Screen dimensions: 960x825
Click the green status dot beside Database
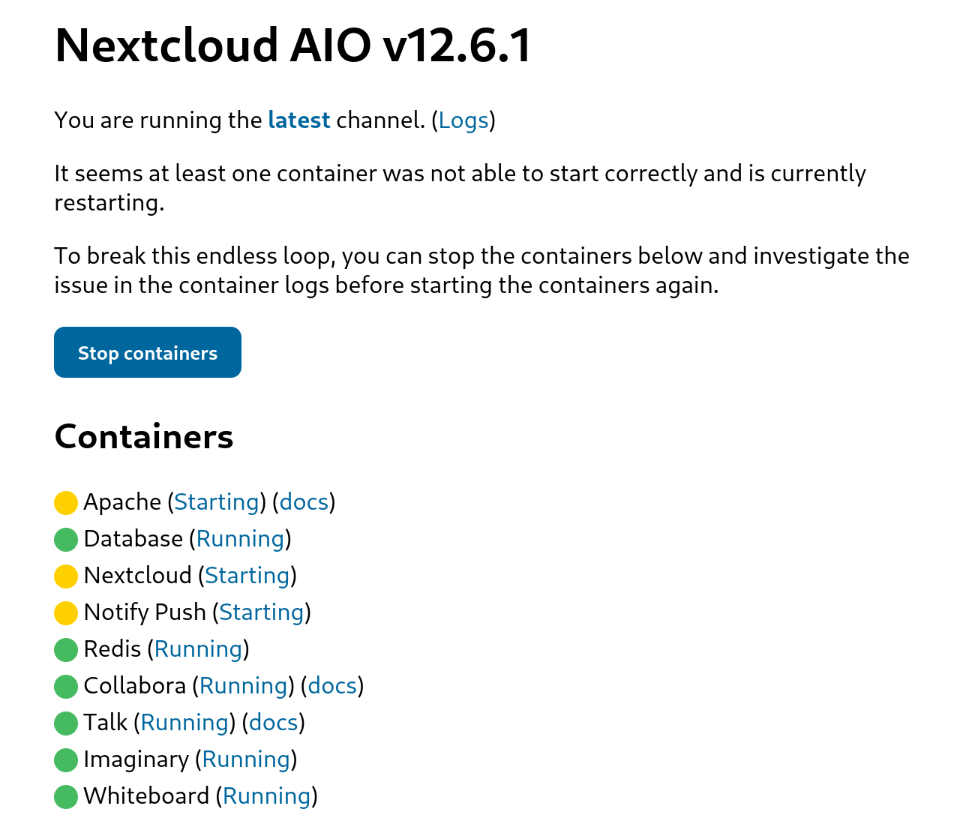click(x=66, y=539)
